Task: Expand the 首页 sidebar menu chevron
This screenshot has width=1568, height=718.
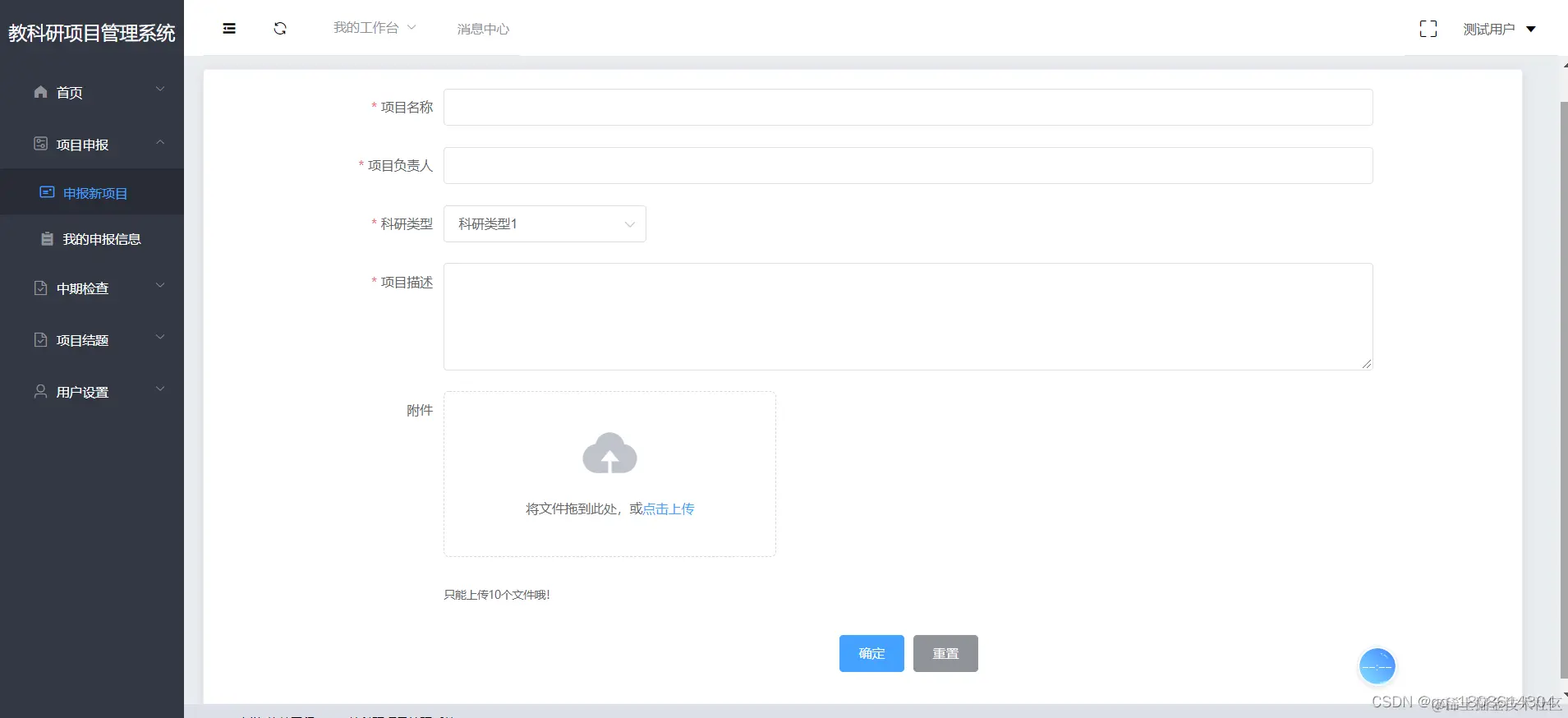Action: tap(160, 90)
